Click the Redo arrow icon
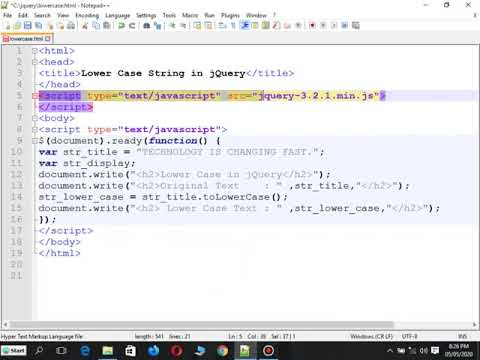Viewport: 480px width, 360px height. pos(132,26)
